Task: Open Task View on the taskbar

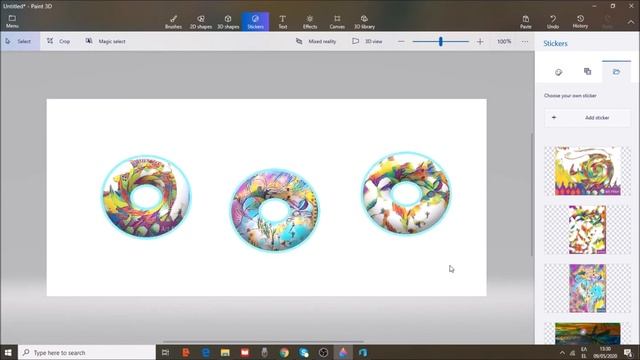Action: pyautogui.click(x=165, y=352)
